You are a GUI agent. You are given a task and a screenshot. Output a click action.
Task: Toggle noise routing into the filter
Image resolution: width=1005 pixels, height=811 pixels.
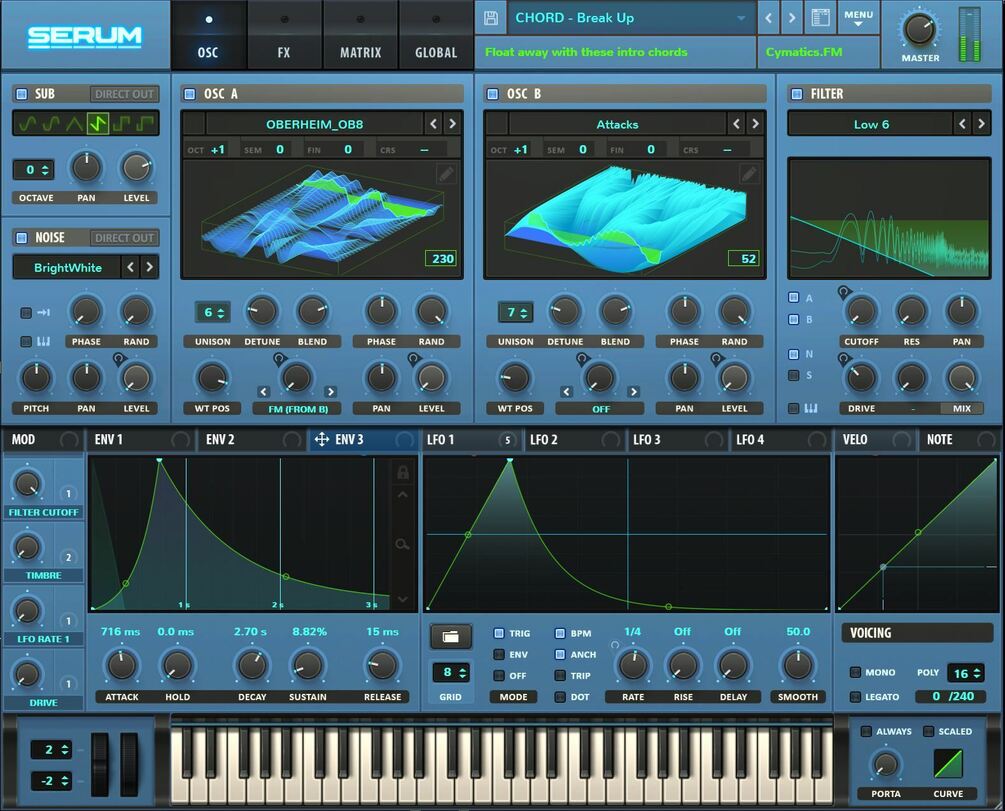[793, 353]
